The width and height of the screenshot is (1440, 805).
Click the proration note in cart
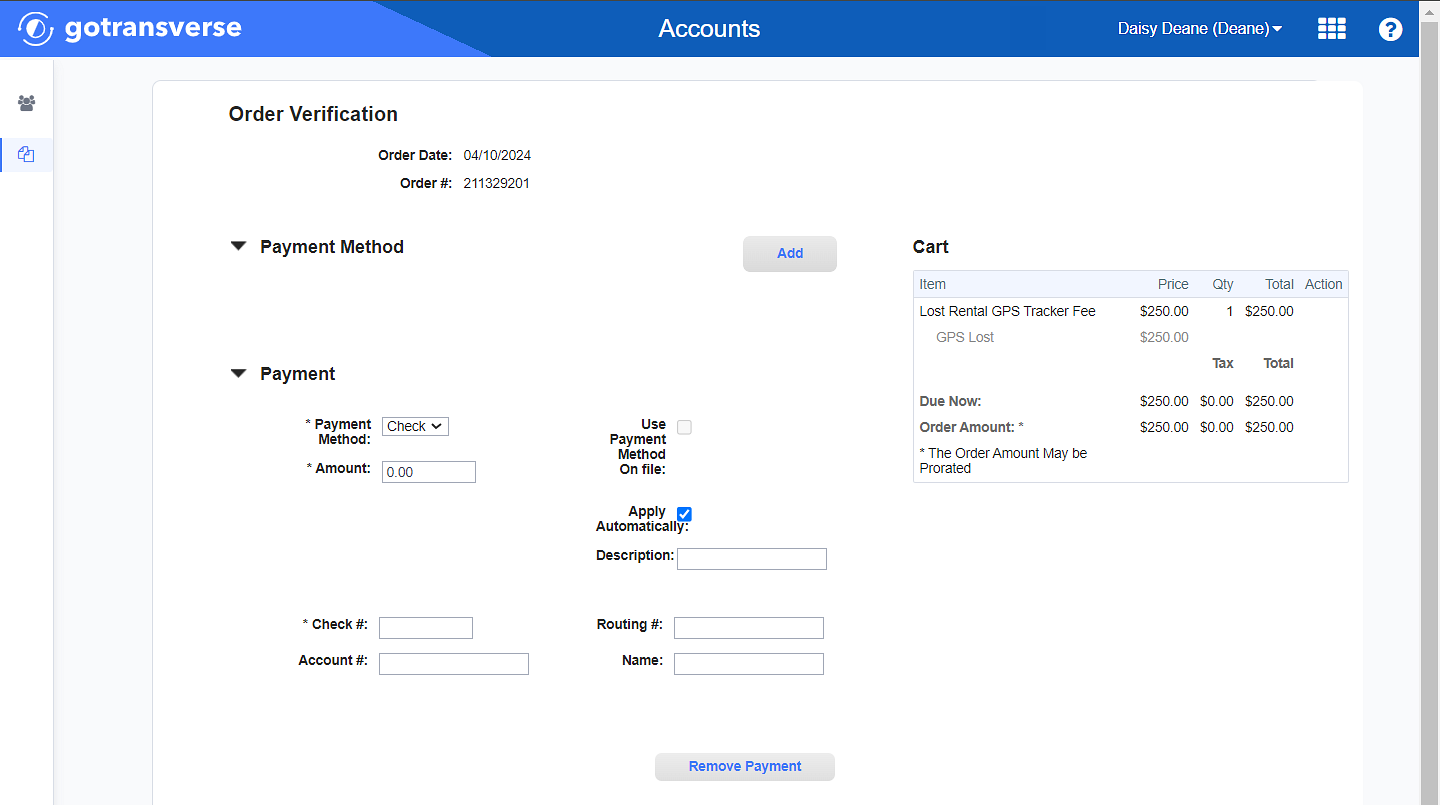point(1003,460)
